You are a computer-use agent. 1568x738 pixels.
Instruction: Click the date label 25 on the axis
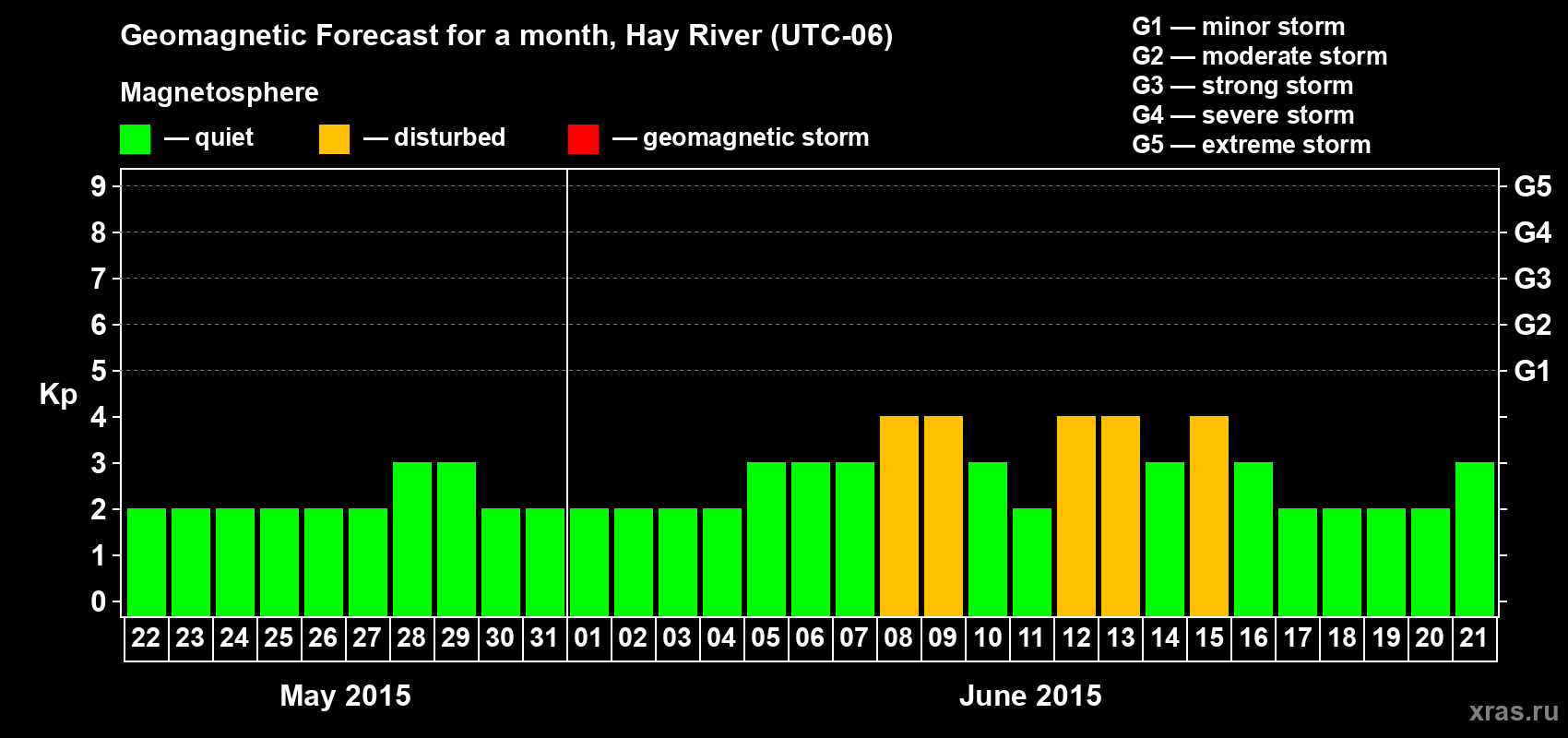279,638
